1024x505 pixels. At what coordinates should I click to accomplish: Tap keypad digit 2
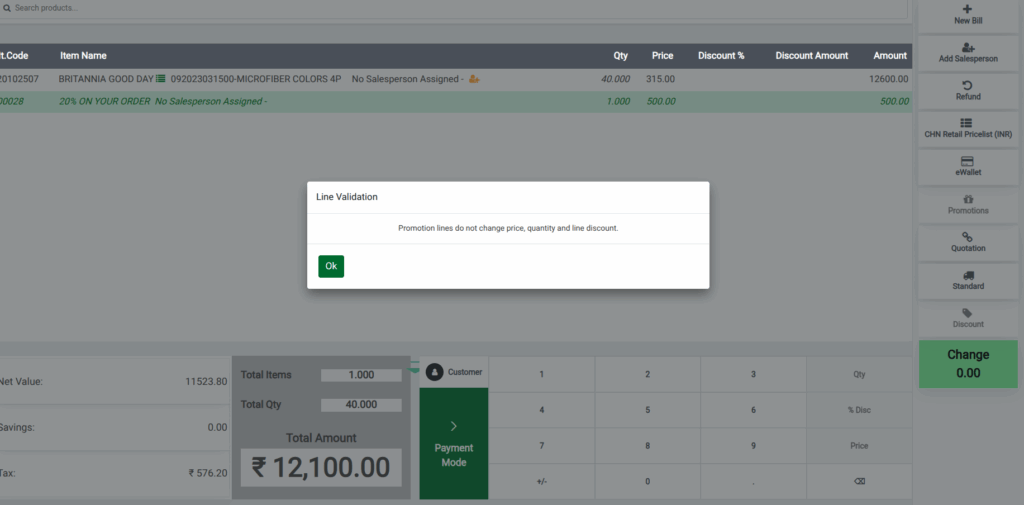647,374
